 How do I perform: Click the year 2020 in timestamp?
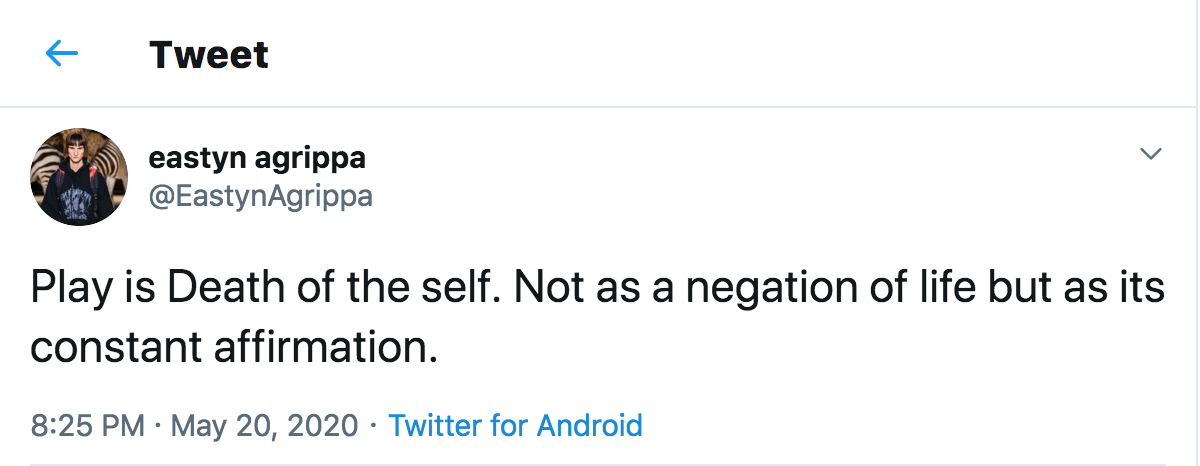pyautogui.click(x=321, y=425)
